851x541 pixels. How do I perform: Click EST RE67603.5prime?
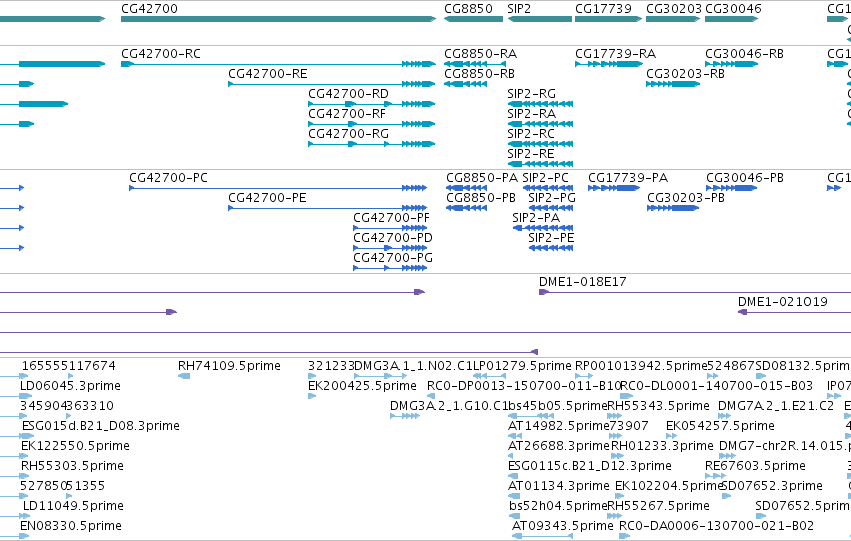point(715,476)
